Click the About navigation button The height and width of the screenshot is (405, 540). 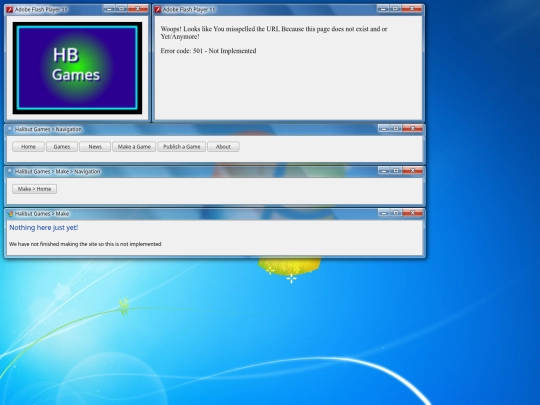coord(223,147)
